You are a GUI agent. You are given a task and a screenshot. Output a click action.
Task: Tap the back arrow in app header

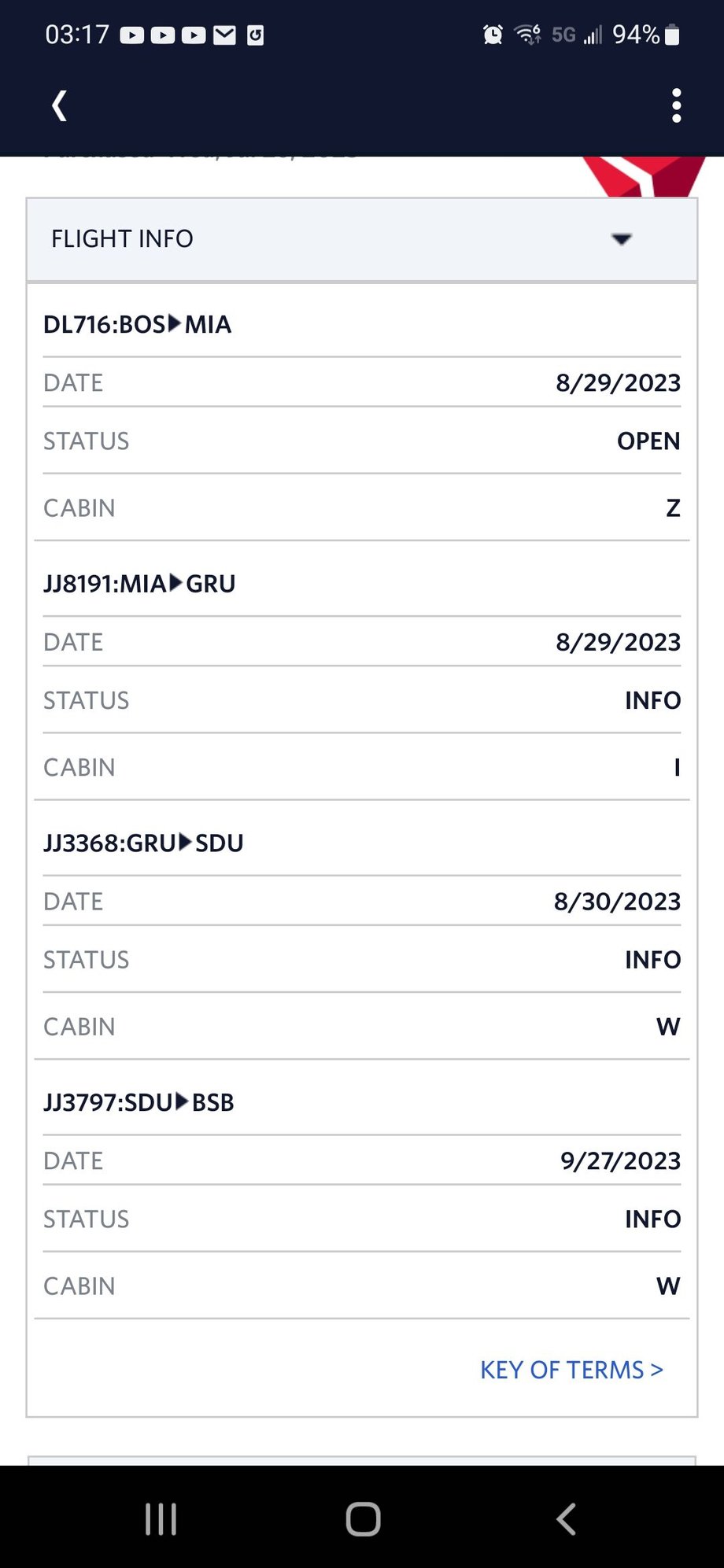(59, 105)
